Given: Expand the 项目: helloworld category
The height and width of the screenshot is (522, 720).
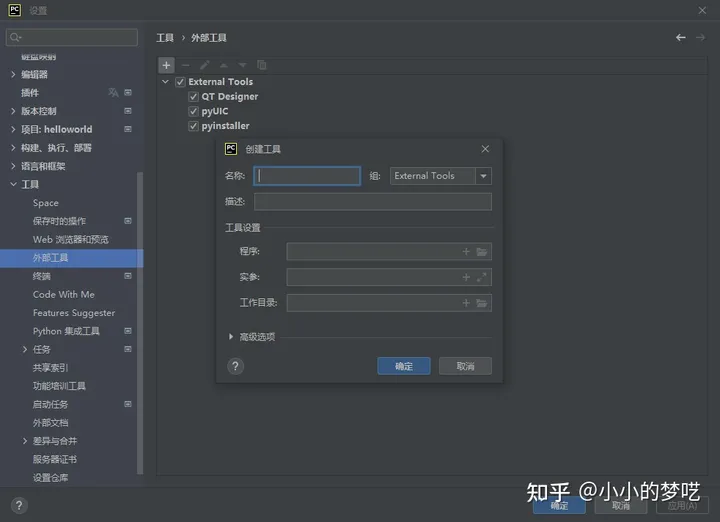Looking at the screenshot, I should point(13,129).
